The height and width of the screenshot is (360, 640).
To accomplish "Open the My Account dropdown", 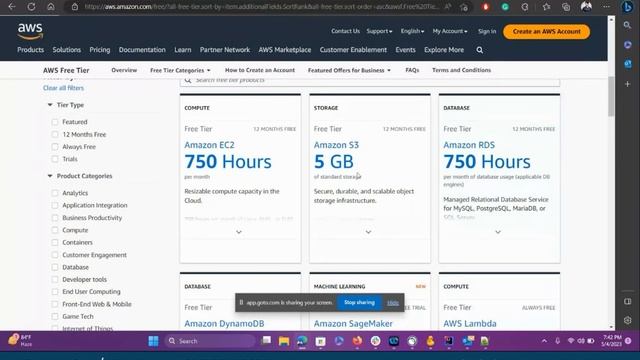I will click(450, 31).
